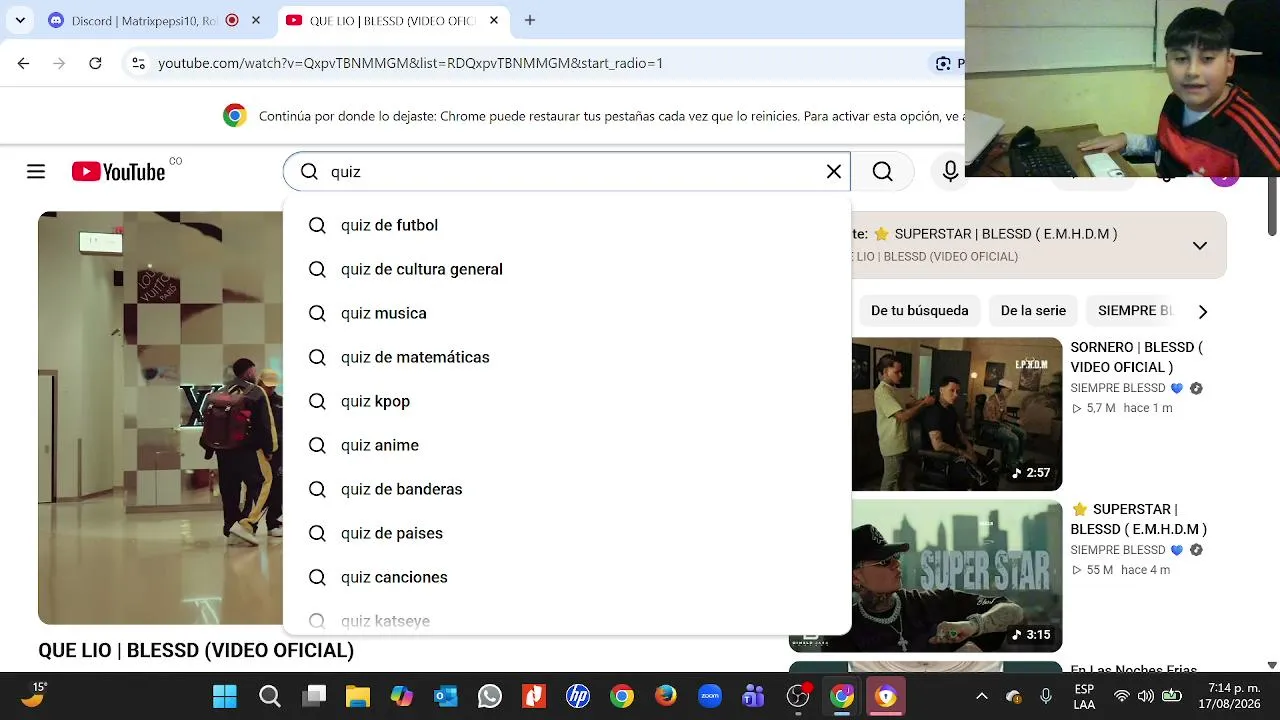The width and height of the screenshot is (1280, 720).
Task: Open the Windows Start menu
Action: [225, 696]
